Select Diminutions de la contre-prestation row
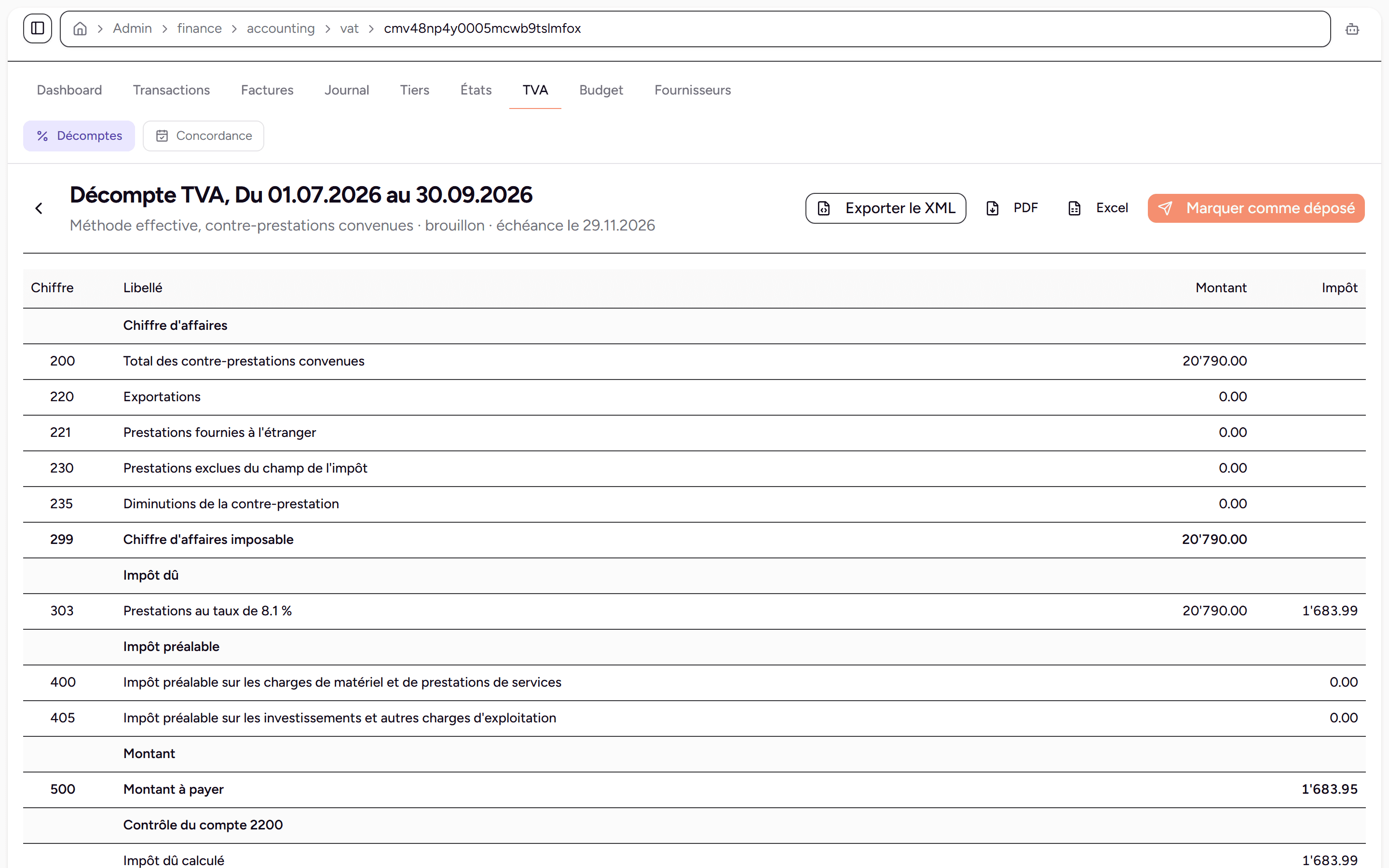 pyautogui.click(x=694, y=504)
